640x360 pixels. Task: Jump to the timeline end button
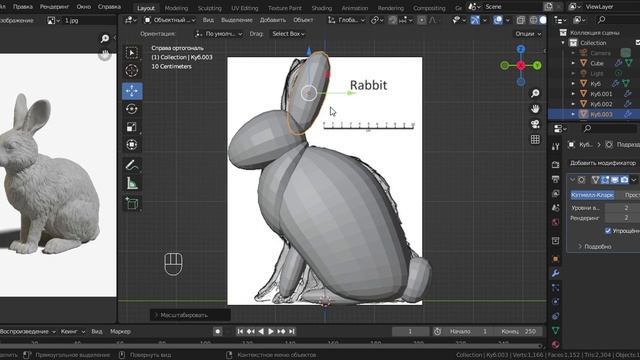[291, 331]
